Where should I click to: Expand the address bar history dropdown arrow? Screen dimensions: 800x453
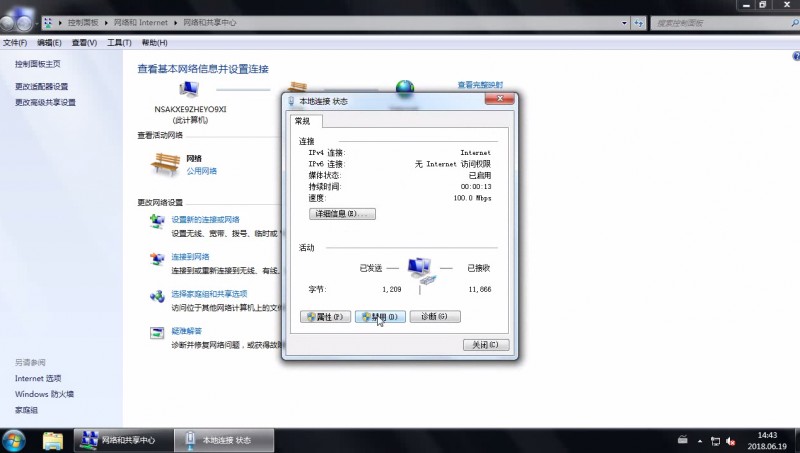[x=624, y=23]
